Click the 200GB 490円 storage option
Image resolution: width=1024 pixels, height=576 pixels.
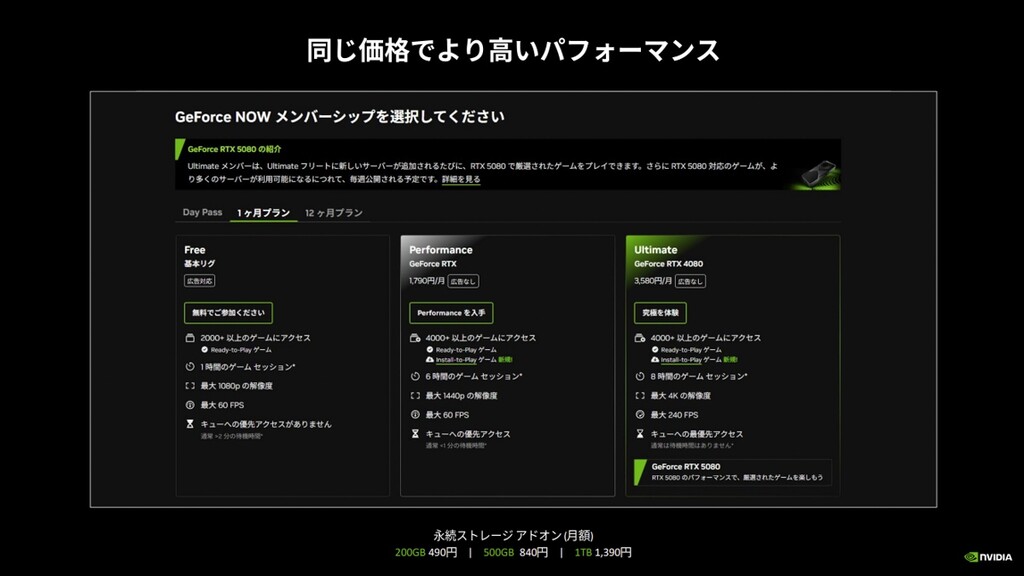(x=426, y=552)
